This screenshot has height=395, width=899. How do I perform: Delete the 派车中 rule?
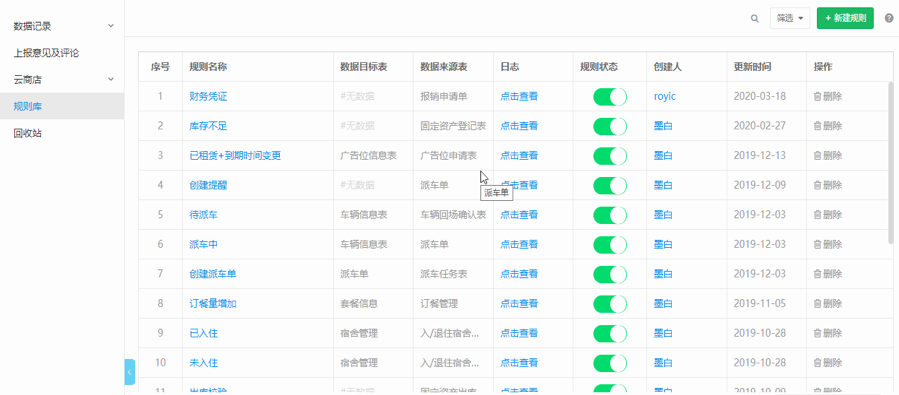[x=828, y=244]
